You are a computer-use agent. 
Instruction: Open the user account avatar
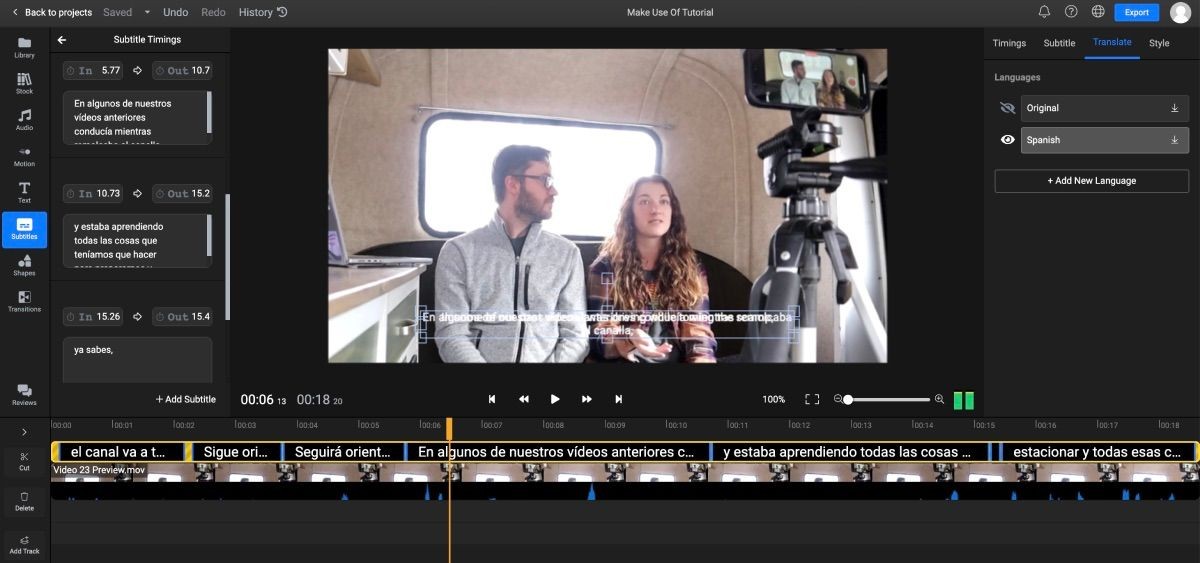pyautogui.click(x=1178, y=12)
